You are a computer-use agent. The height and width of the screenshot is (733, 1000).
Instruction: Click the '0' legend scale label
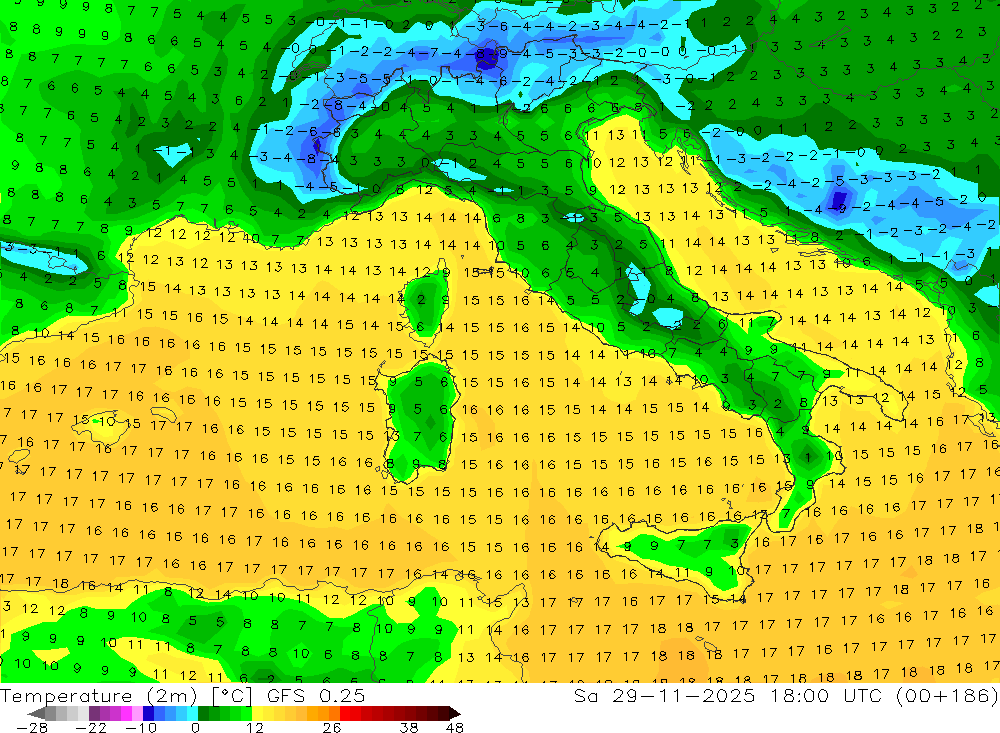[x=195, y=727]
